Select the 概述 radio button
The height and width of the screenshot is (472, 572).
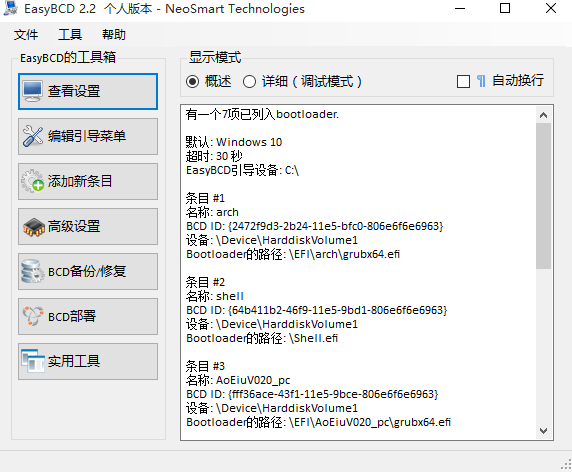[192, 81]
